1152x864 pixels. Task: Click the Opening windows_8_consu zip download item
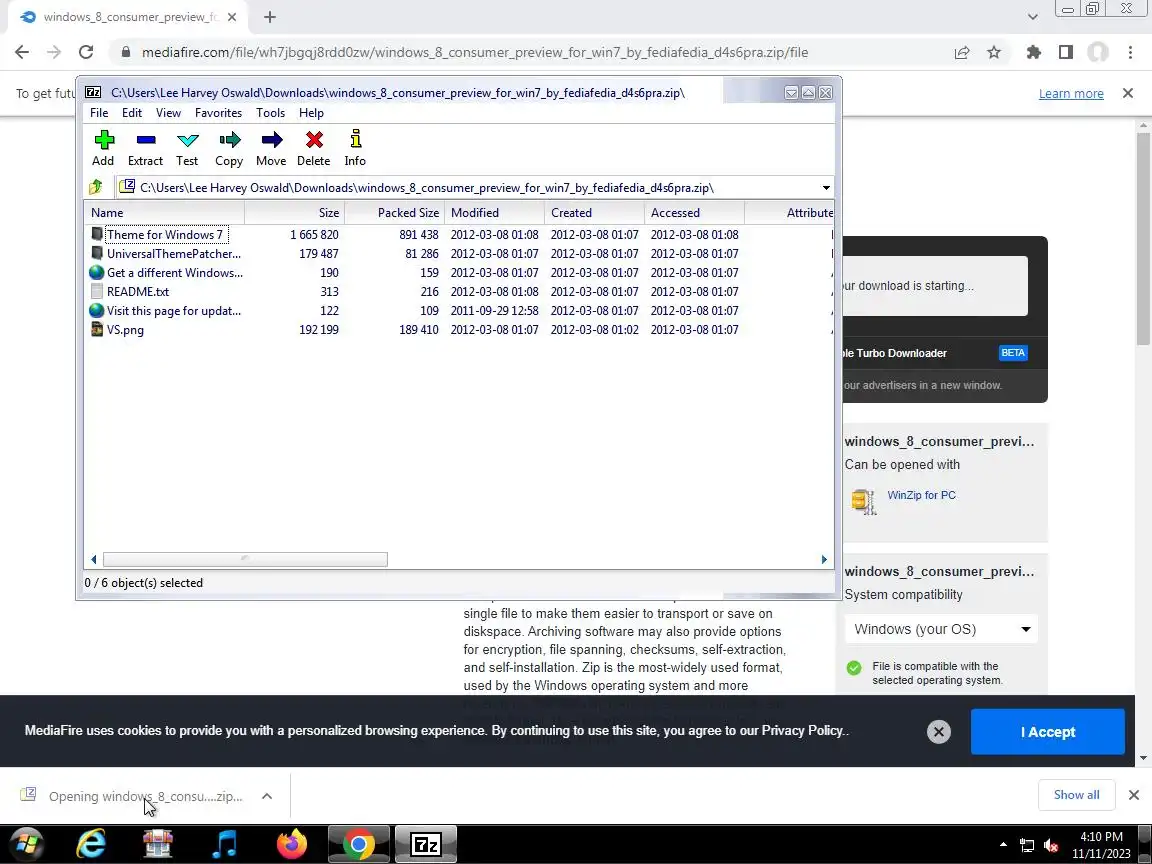pyautogui.click(x=132, y=796)
